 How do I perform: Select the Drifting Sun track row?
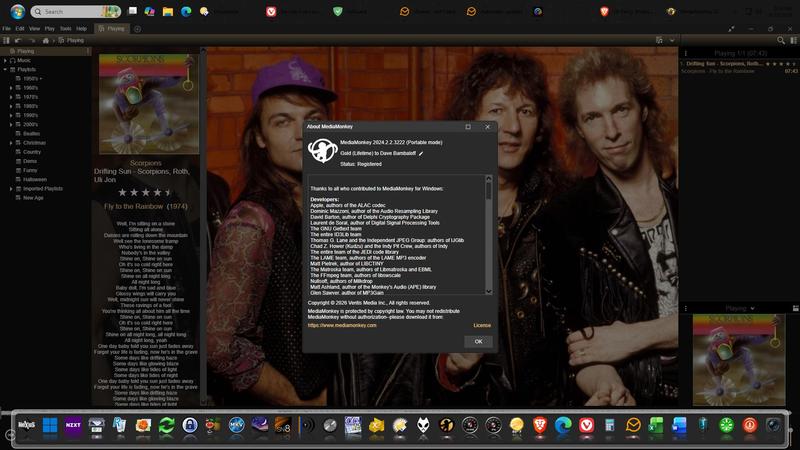739,67
